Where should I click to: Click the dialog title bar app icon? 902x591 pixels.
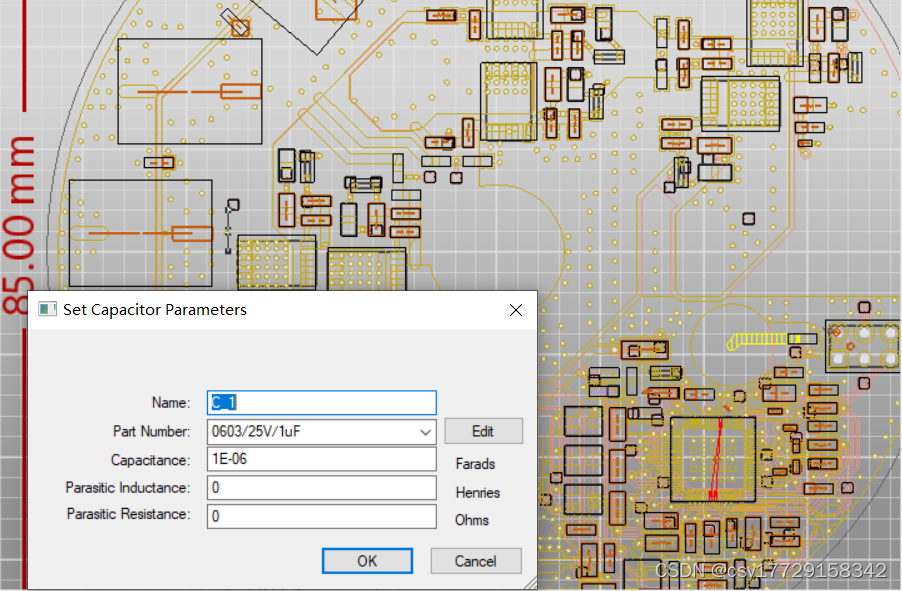click(x=47, y=310)
